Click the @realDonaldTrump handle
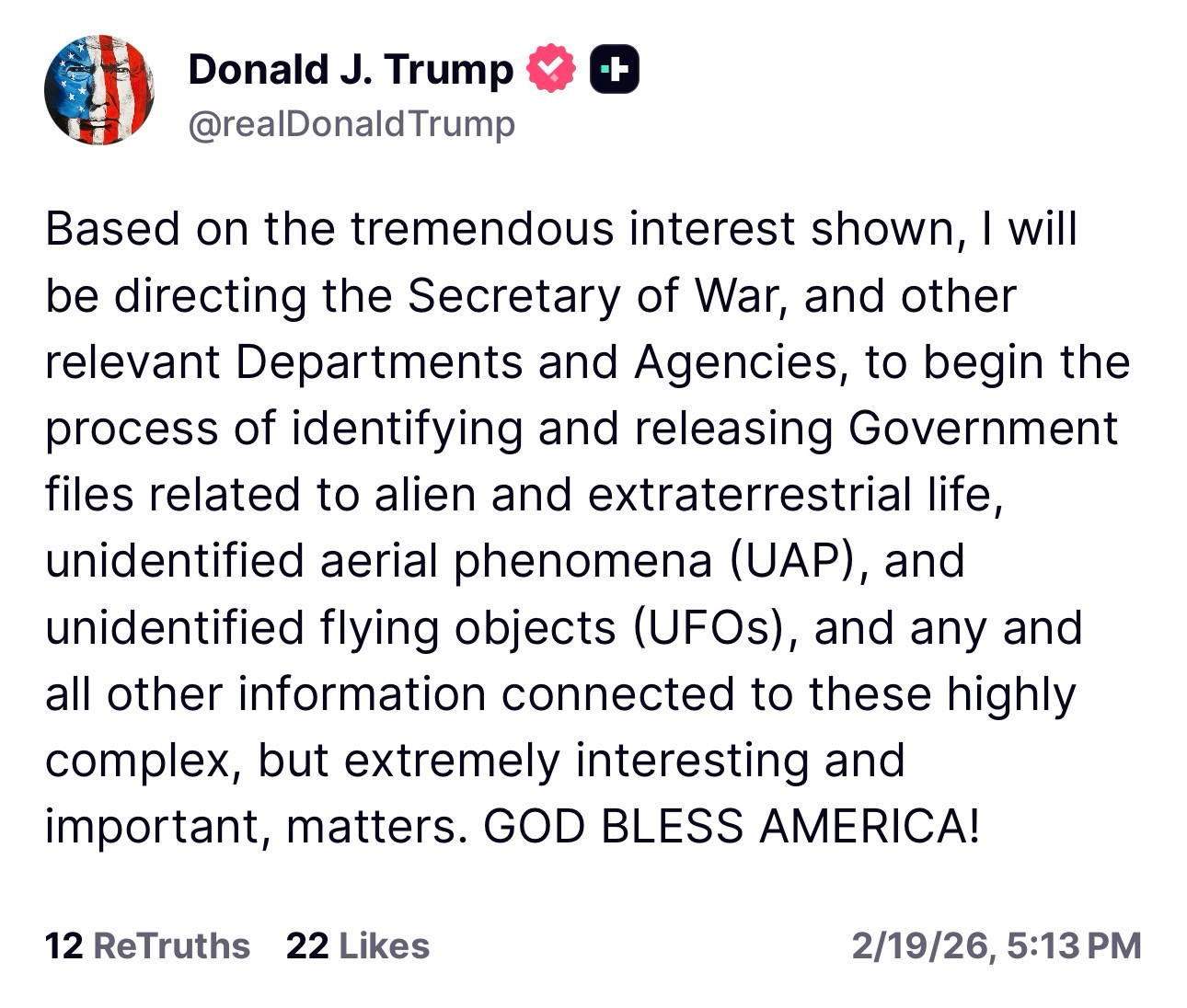1187x1008 pixels. click(351, 124)
